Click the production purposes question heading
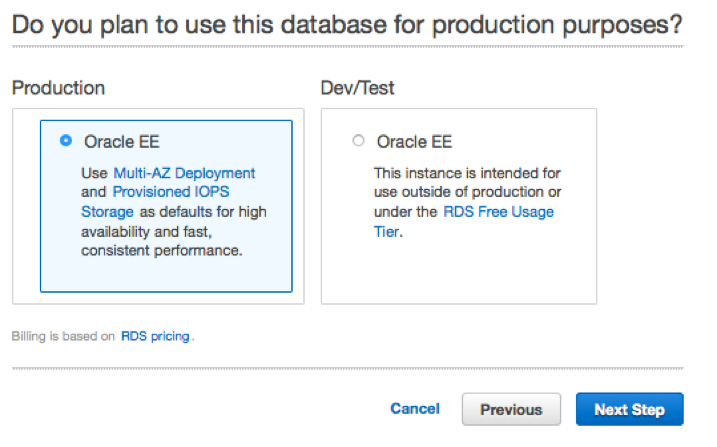 tap(347, 25)
